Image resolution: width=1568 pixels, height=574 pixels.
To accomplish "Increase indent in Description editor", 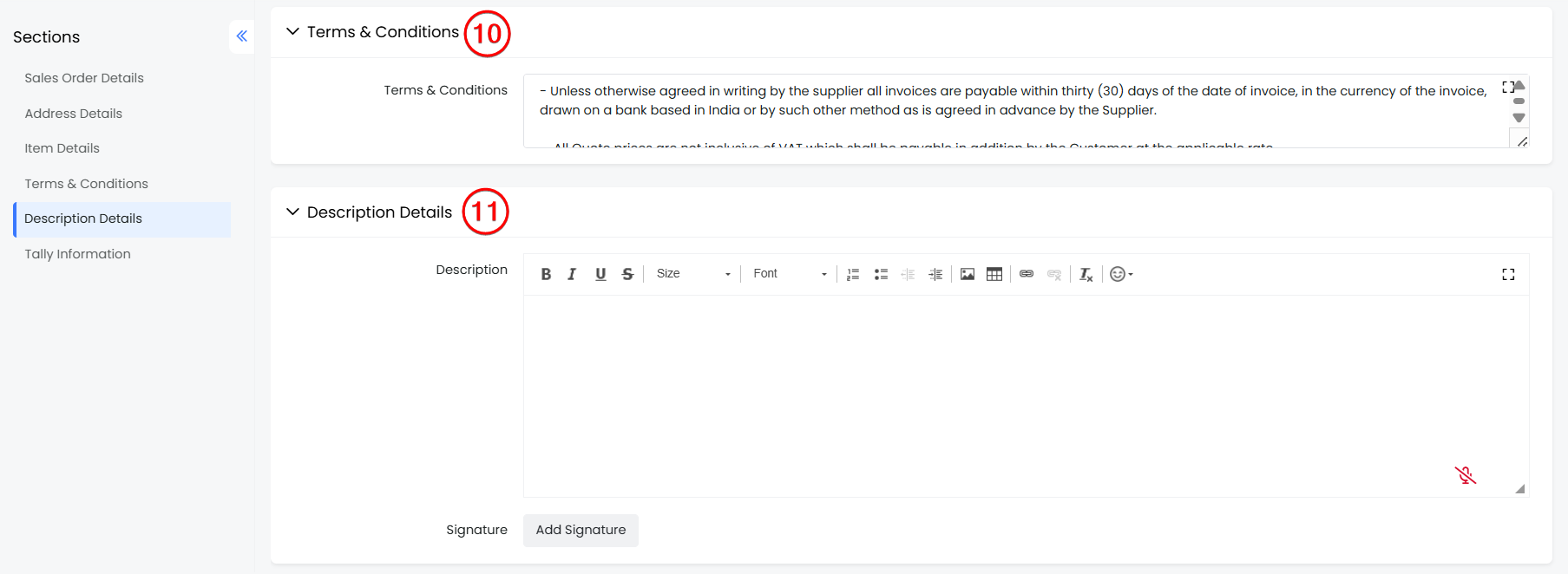I will (x=935, y=274).
